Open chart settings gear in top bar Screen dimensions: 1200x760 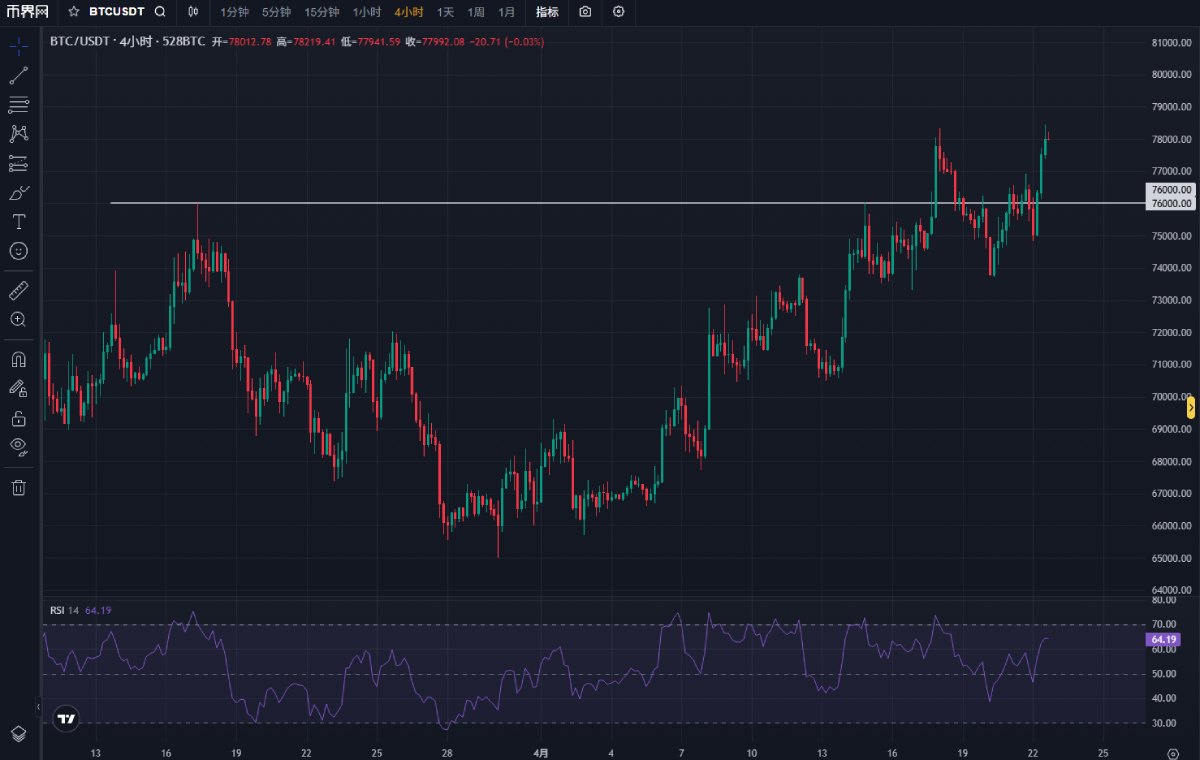(x=619, y=12)
